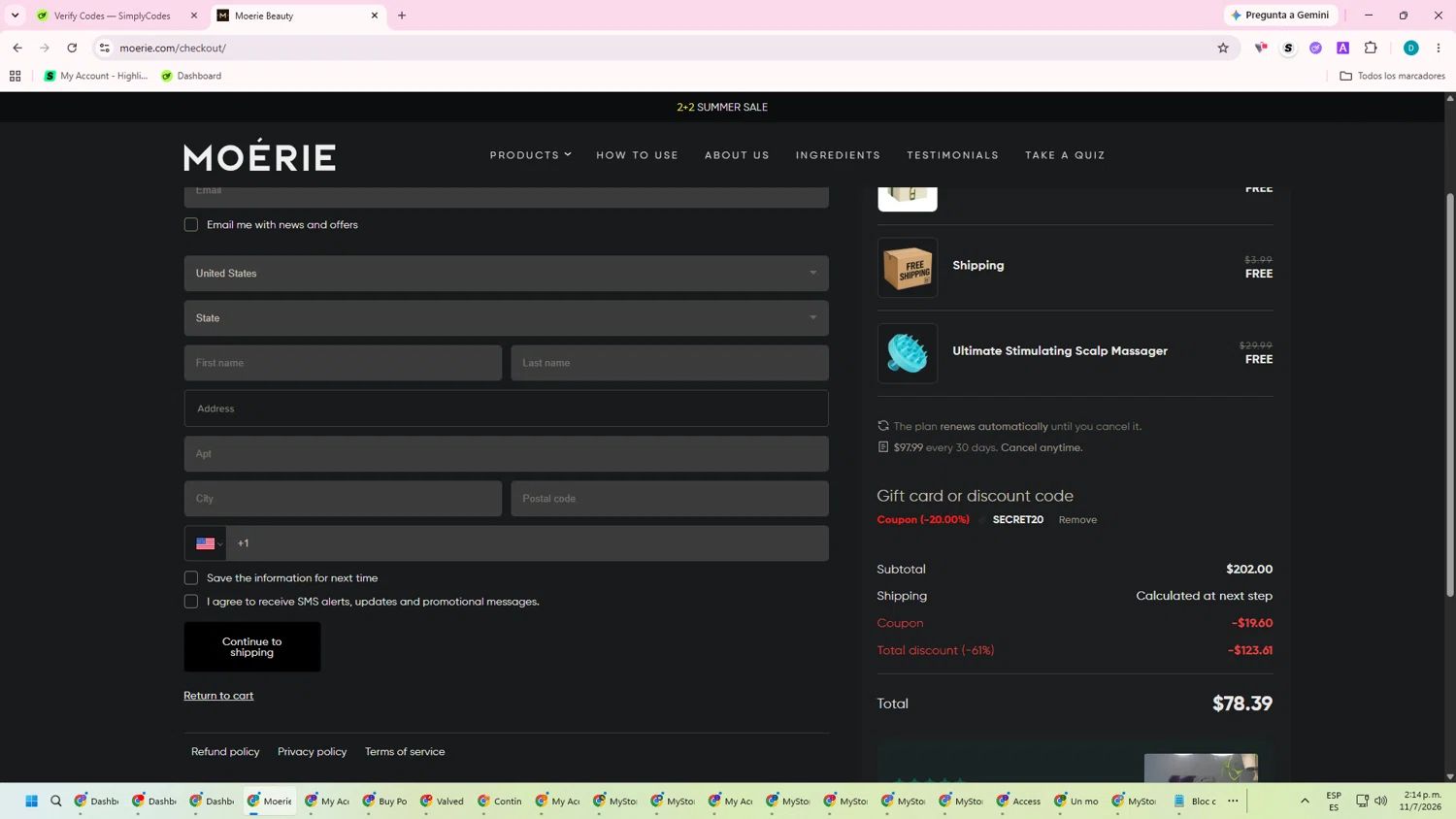Open the Chrome apps grid in bookmarks bar
This screenshot has height=819, width=1456.
(15, 76)
